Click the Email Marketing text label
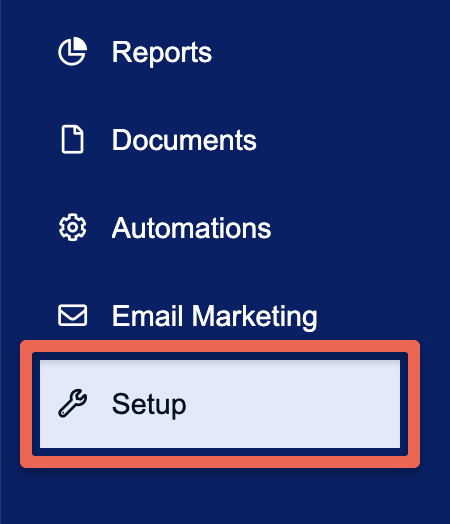This screenshot has width=450, height=524. (214, 316)
